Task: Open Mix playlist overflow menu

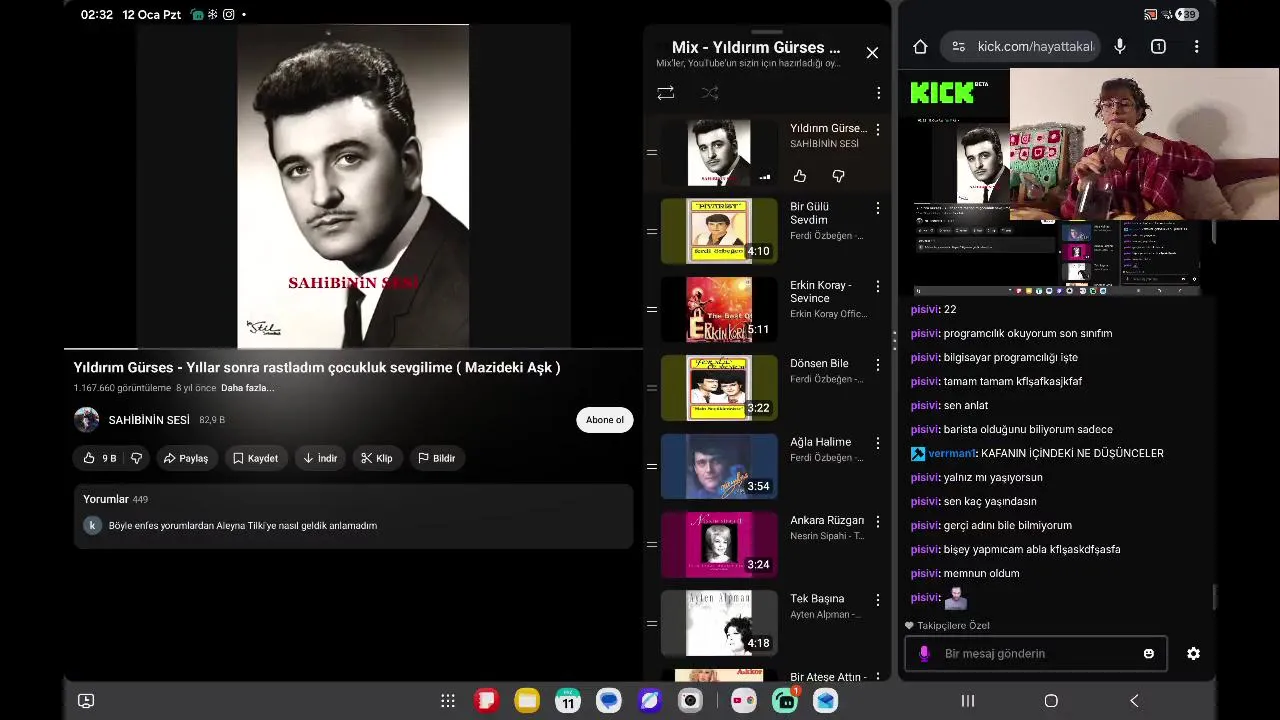Action: (x=878, y=93)
